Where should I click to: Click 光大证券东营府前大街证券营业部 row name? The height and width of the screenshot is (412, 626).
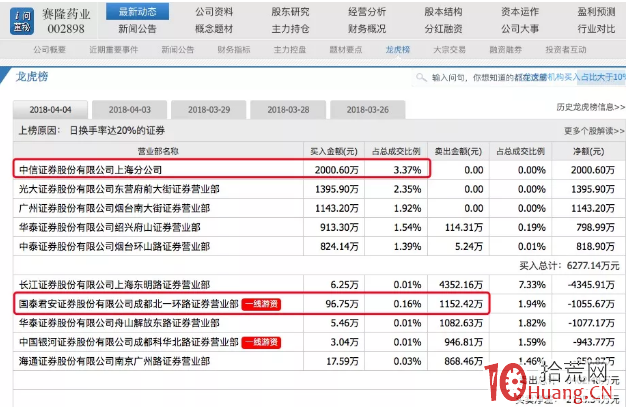[119, 189]
